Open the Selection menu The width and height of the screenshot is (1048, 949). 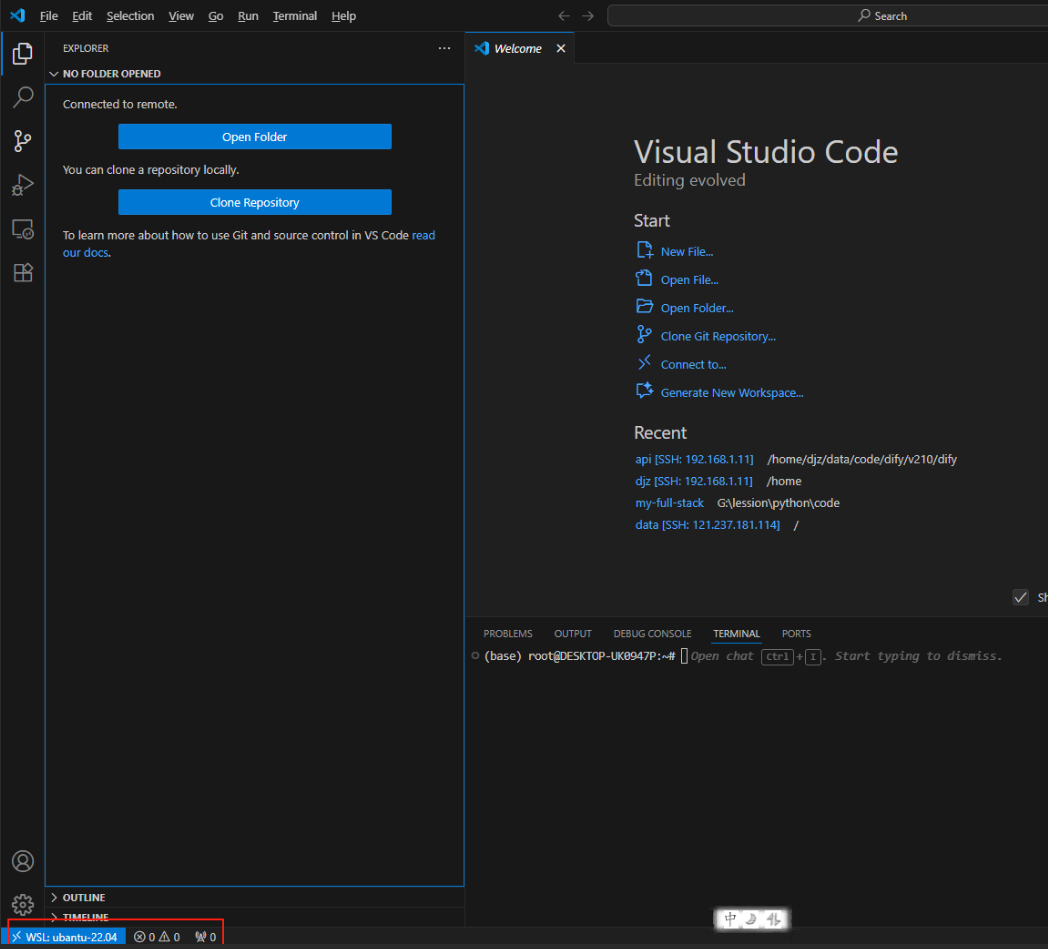click(x=130, y=15)
